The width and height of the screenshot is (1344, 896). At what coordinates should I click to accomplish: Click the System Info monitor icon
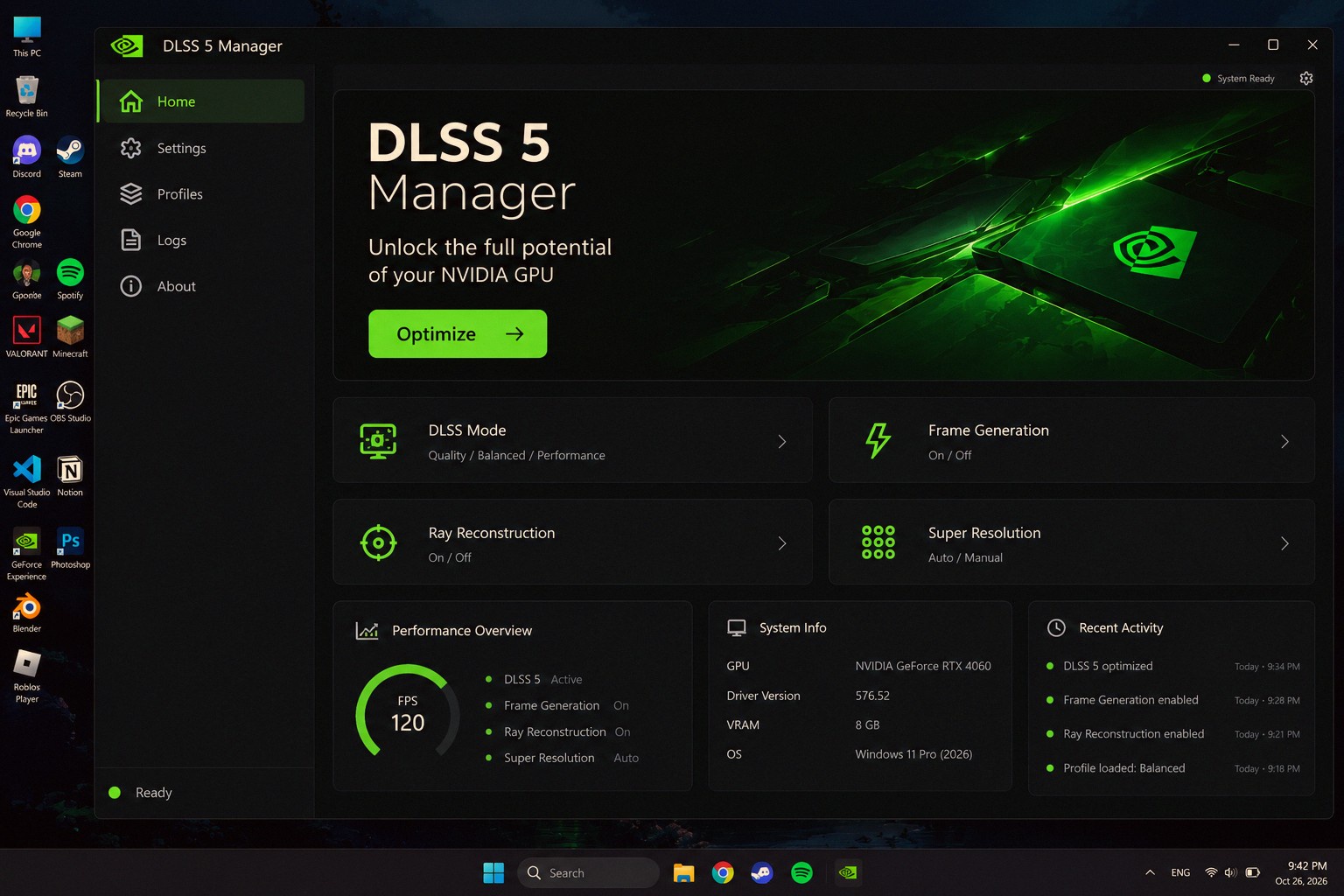pos(737,628)
